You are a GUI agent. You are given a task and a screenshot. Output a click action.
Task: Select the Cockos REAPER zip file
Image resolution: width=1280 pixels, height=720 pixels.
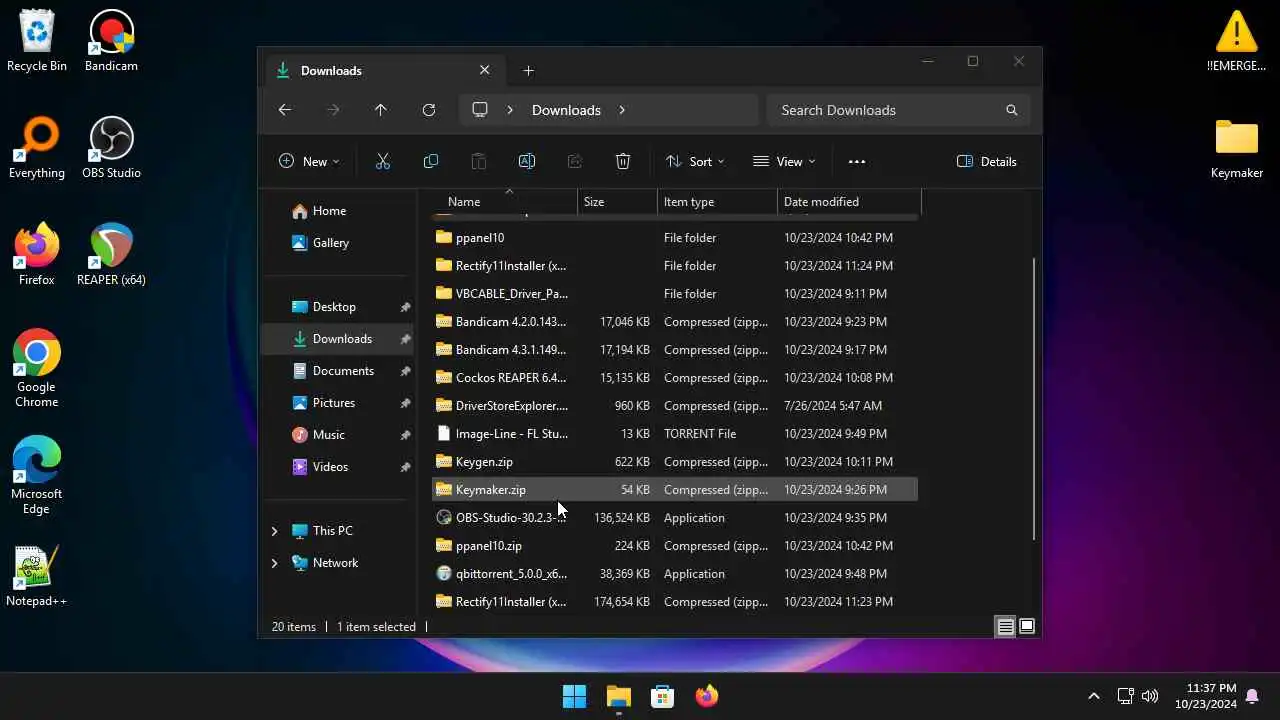[x=675, y=378]
